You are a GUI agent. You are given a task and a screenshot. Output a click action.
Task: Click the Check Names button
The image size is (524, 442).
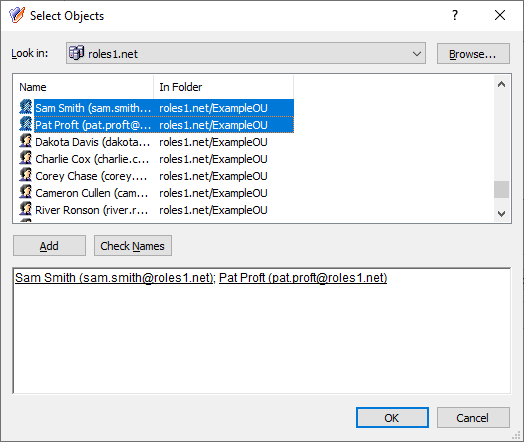coord(133,246)
